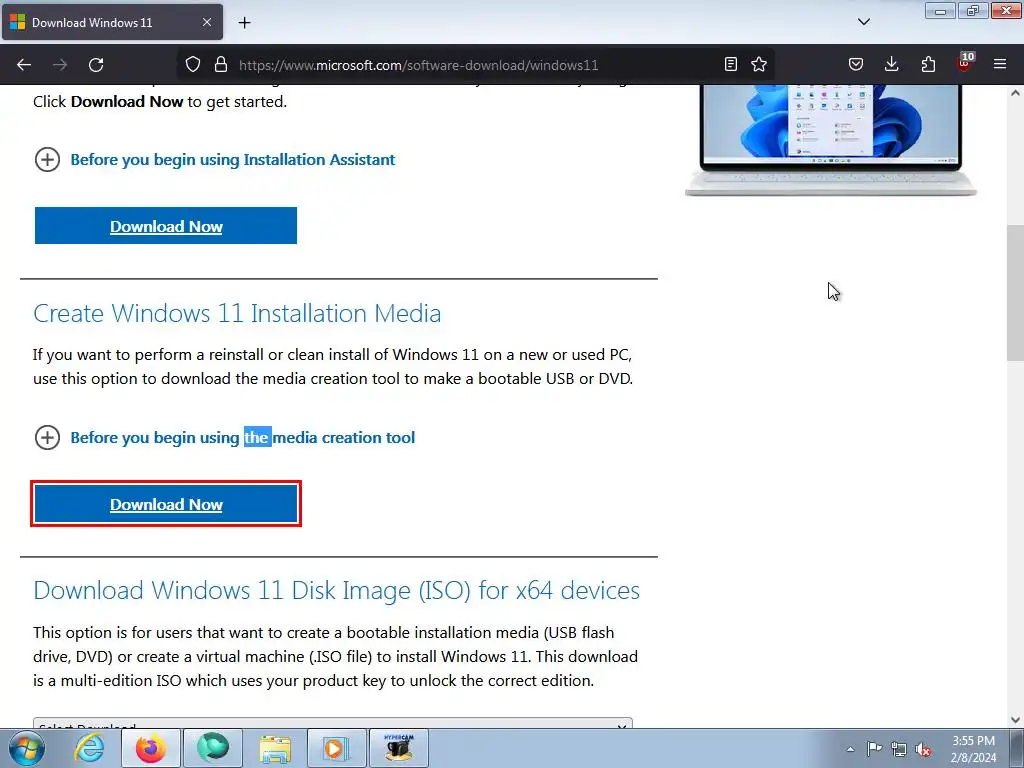Expand Before you begin using Installation Assistant
The image size is (1024, 768).
point(215,159)
